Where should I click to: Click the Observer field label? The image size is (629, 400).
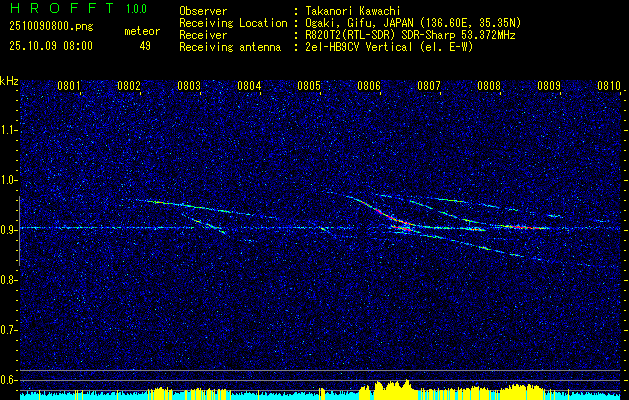point(203,11)
